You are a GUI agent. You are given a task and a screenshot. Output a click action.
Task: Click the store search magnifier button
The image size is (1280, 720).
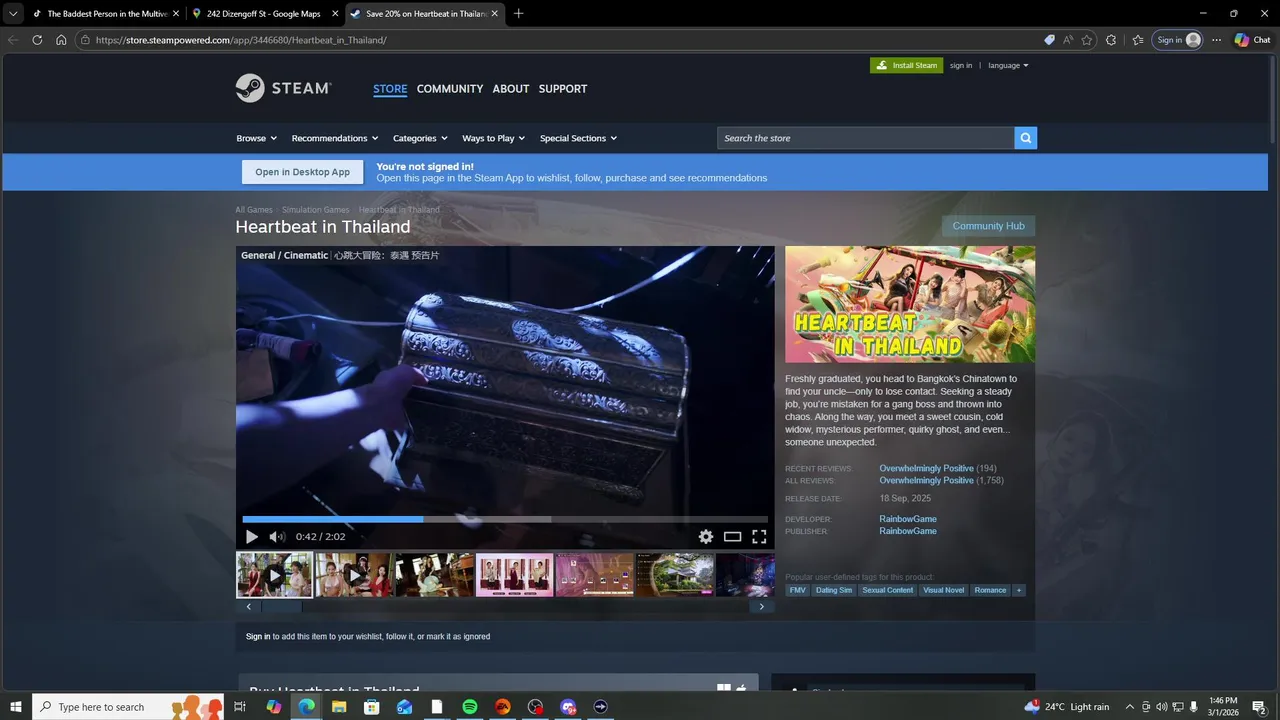pos(1025,138)
